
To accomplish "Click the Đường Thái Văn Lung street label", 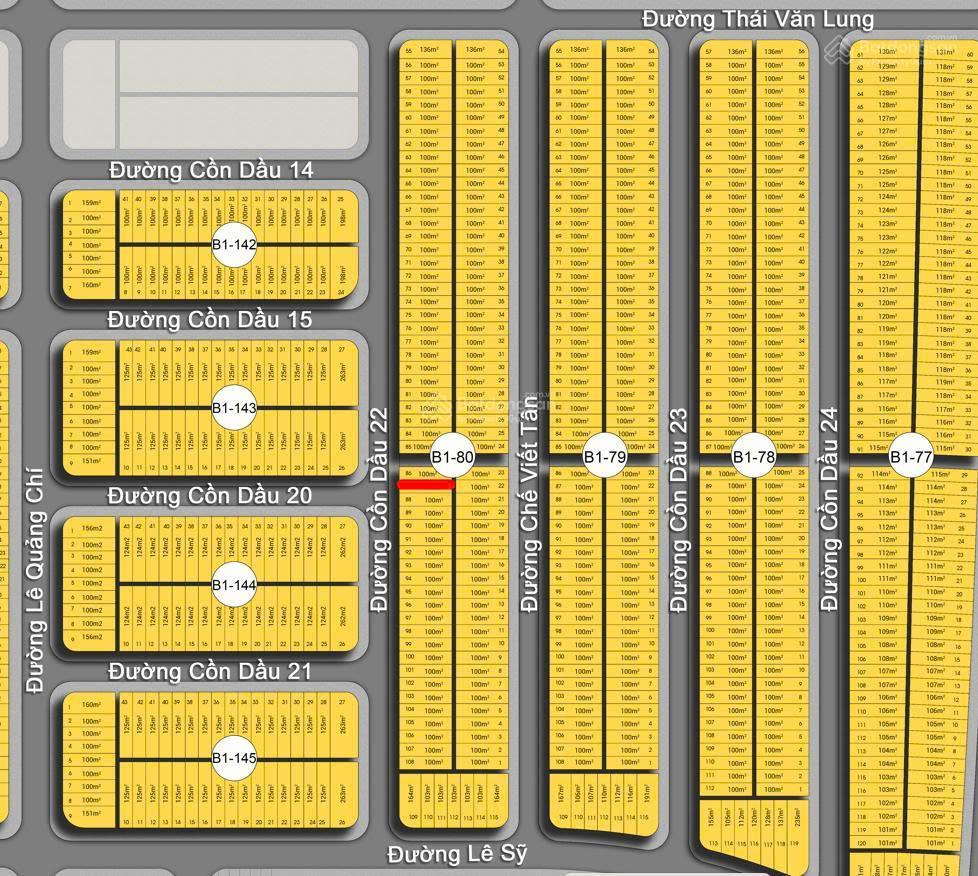I will point(758,19).
